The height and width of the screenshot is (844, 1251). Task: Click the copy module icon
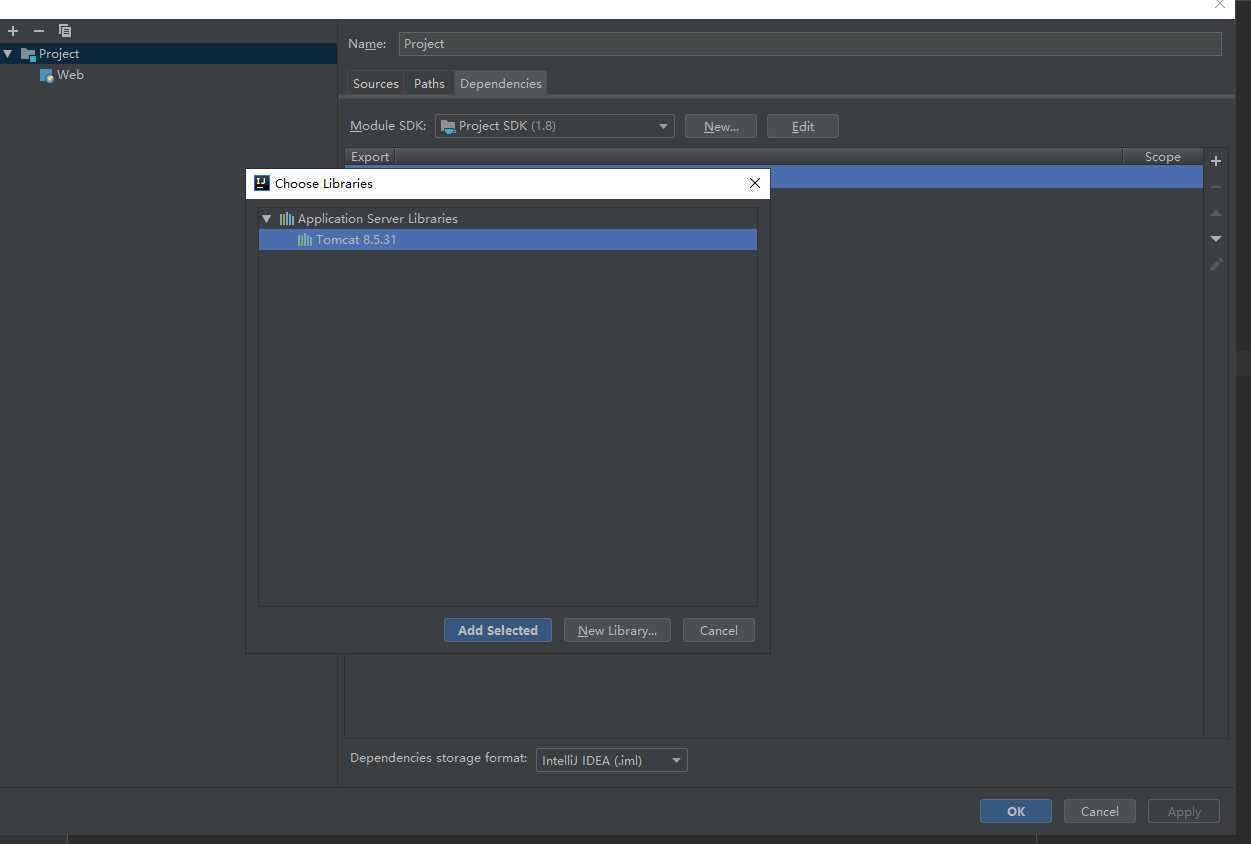65,31
